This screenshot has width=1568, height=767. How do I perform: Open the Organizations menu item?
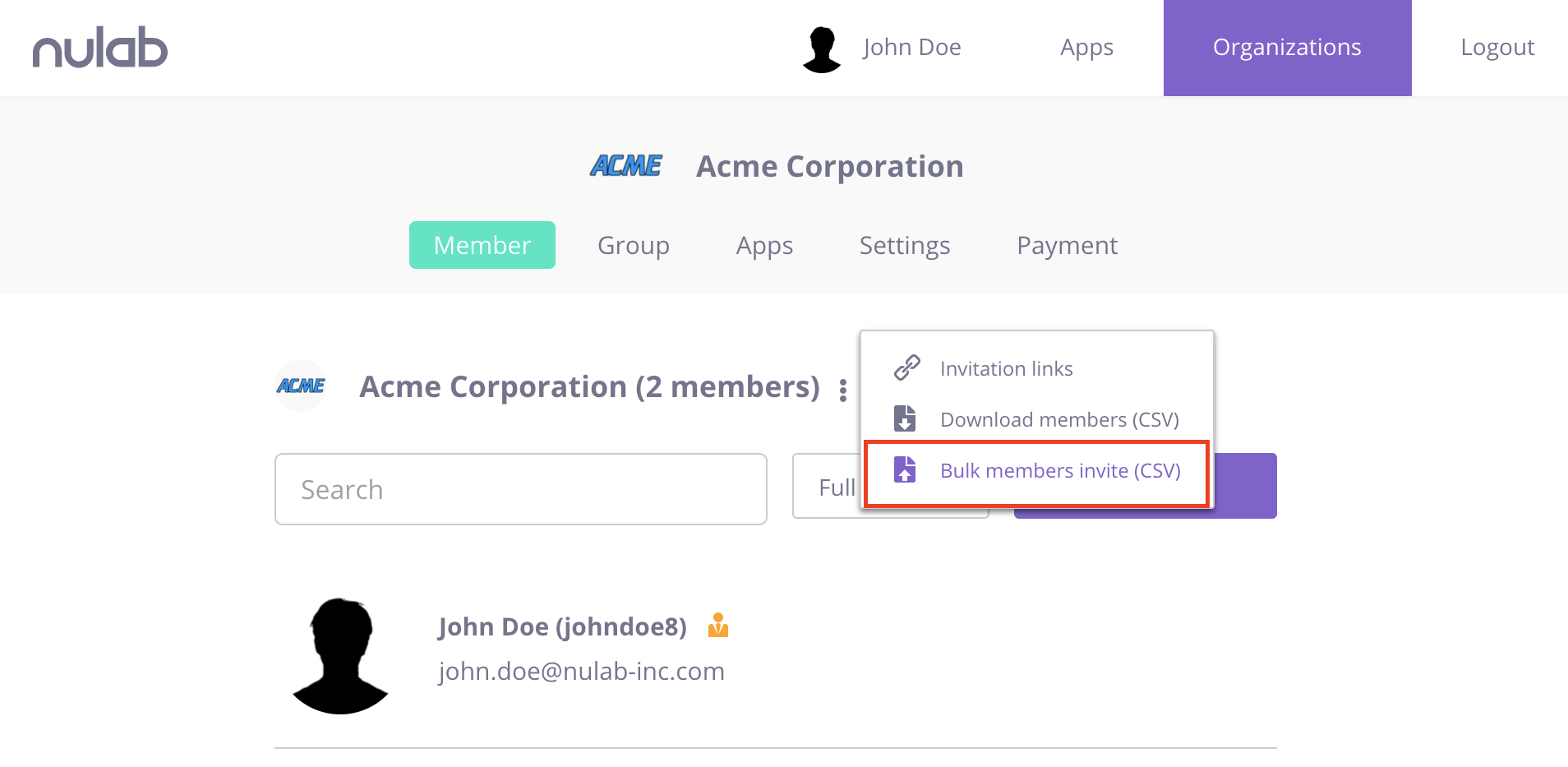(1286, 47)
